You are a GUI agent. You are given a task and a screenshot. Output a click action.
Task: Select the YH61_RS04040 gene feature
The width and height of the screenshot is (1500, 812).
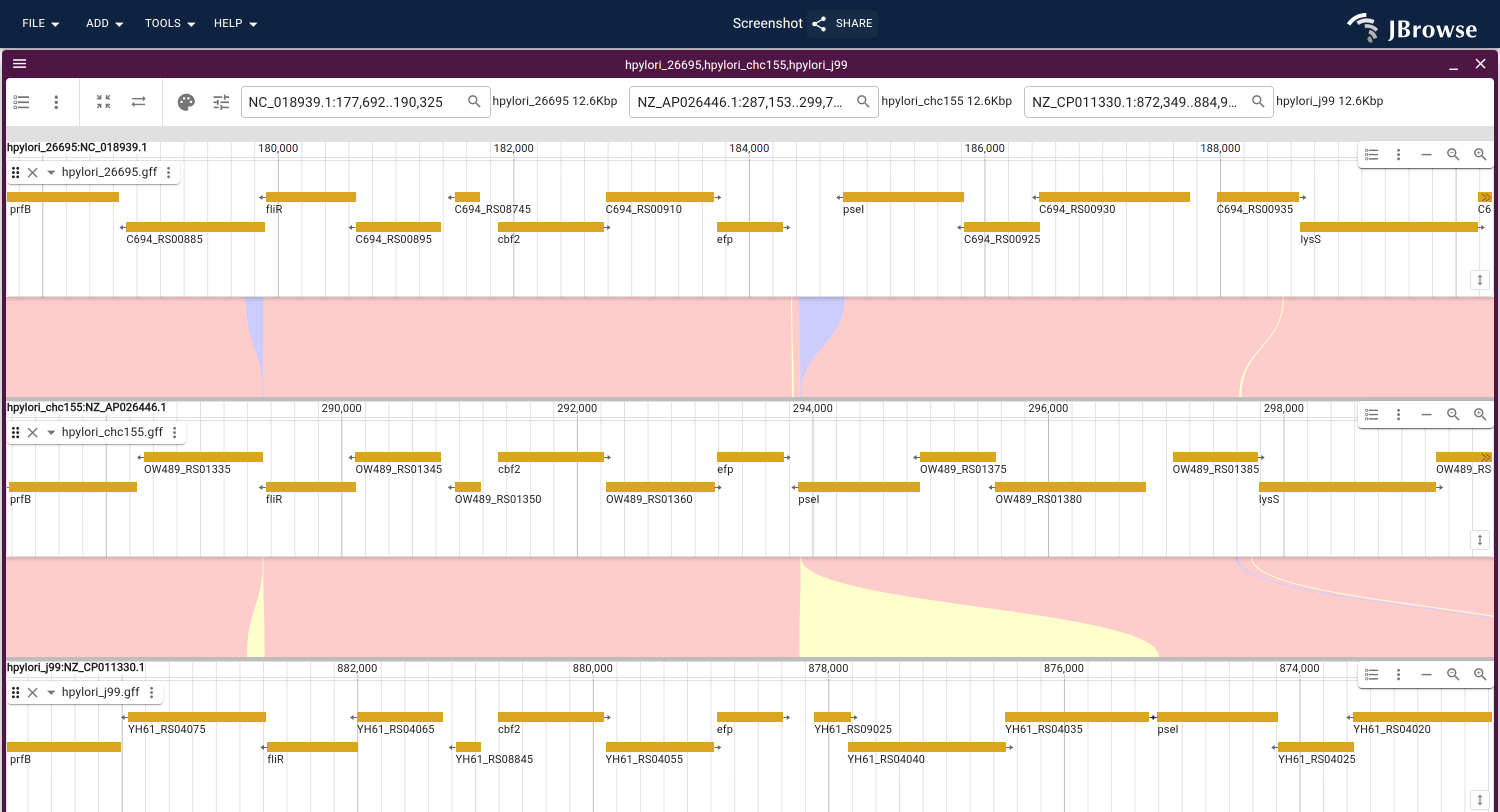[927, 747]
